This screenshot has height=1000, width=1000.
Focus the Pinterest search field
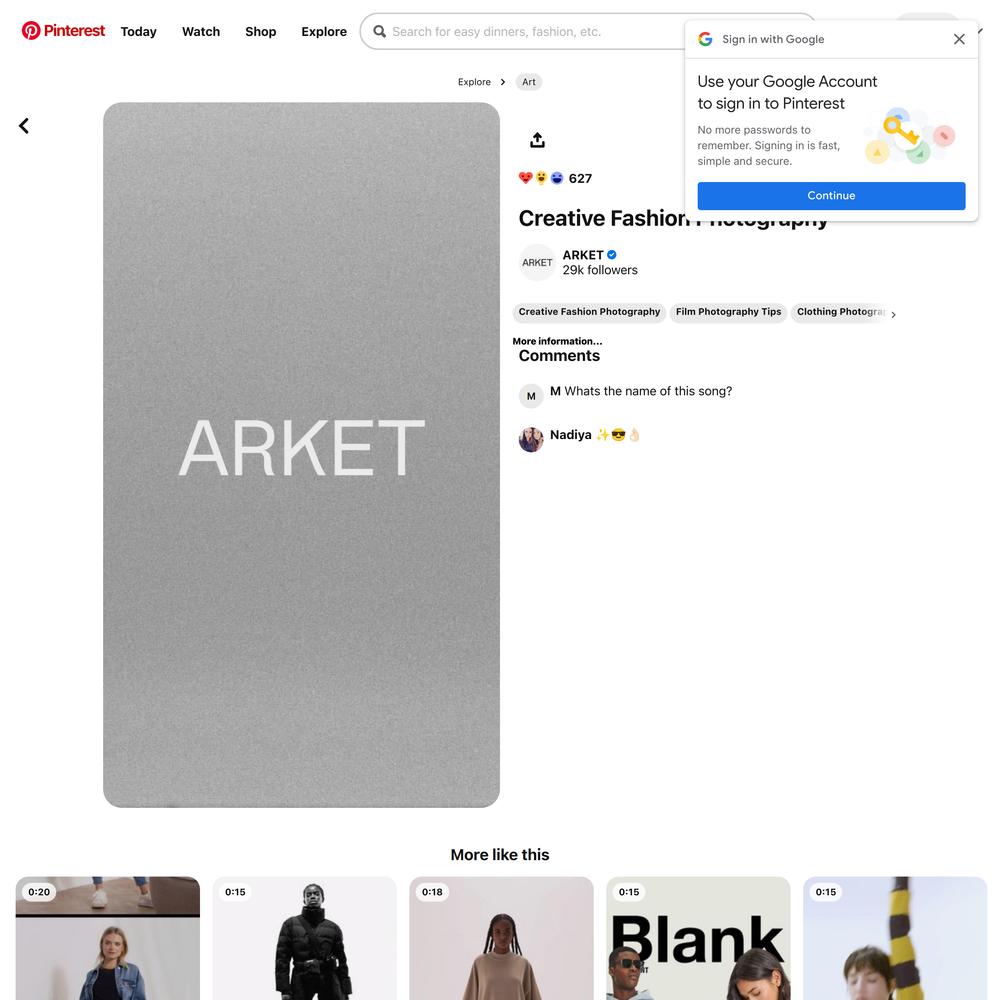tap(536, 31)
